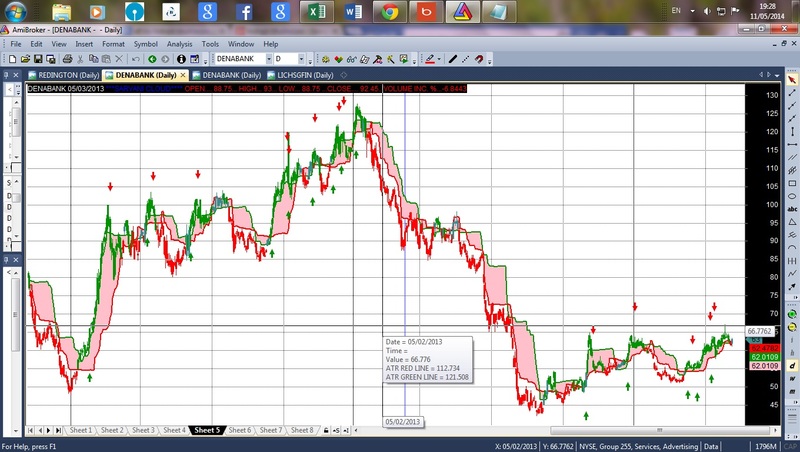Select the triangle drawing tool
The image size is (800, 452).
tap(792, 222)
